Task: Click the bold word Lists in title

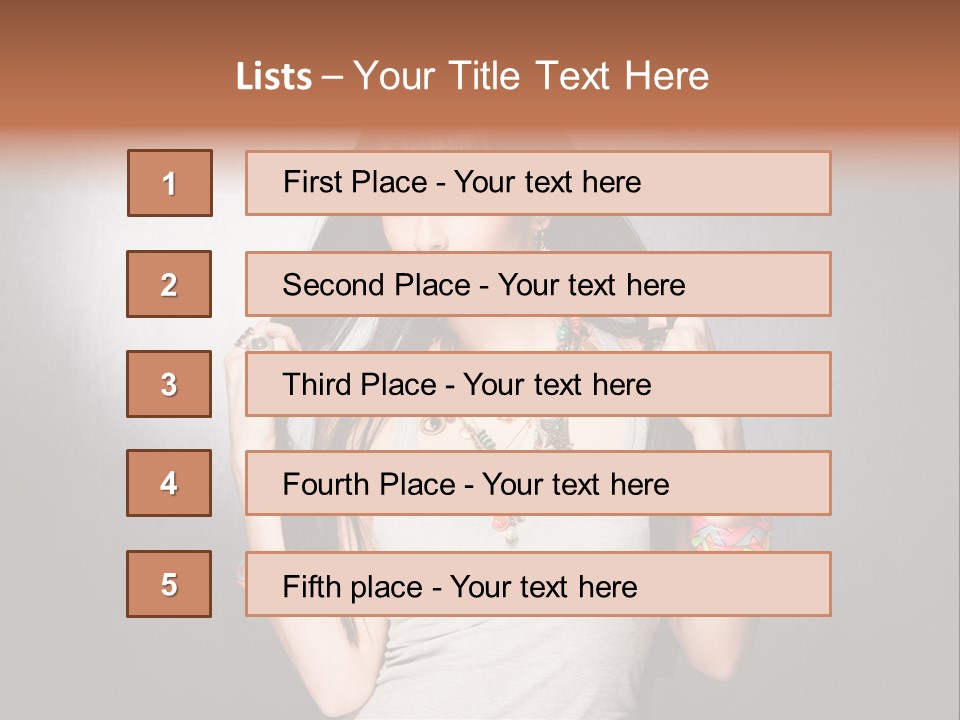Action: click(x=274, y=77)
